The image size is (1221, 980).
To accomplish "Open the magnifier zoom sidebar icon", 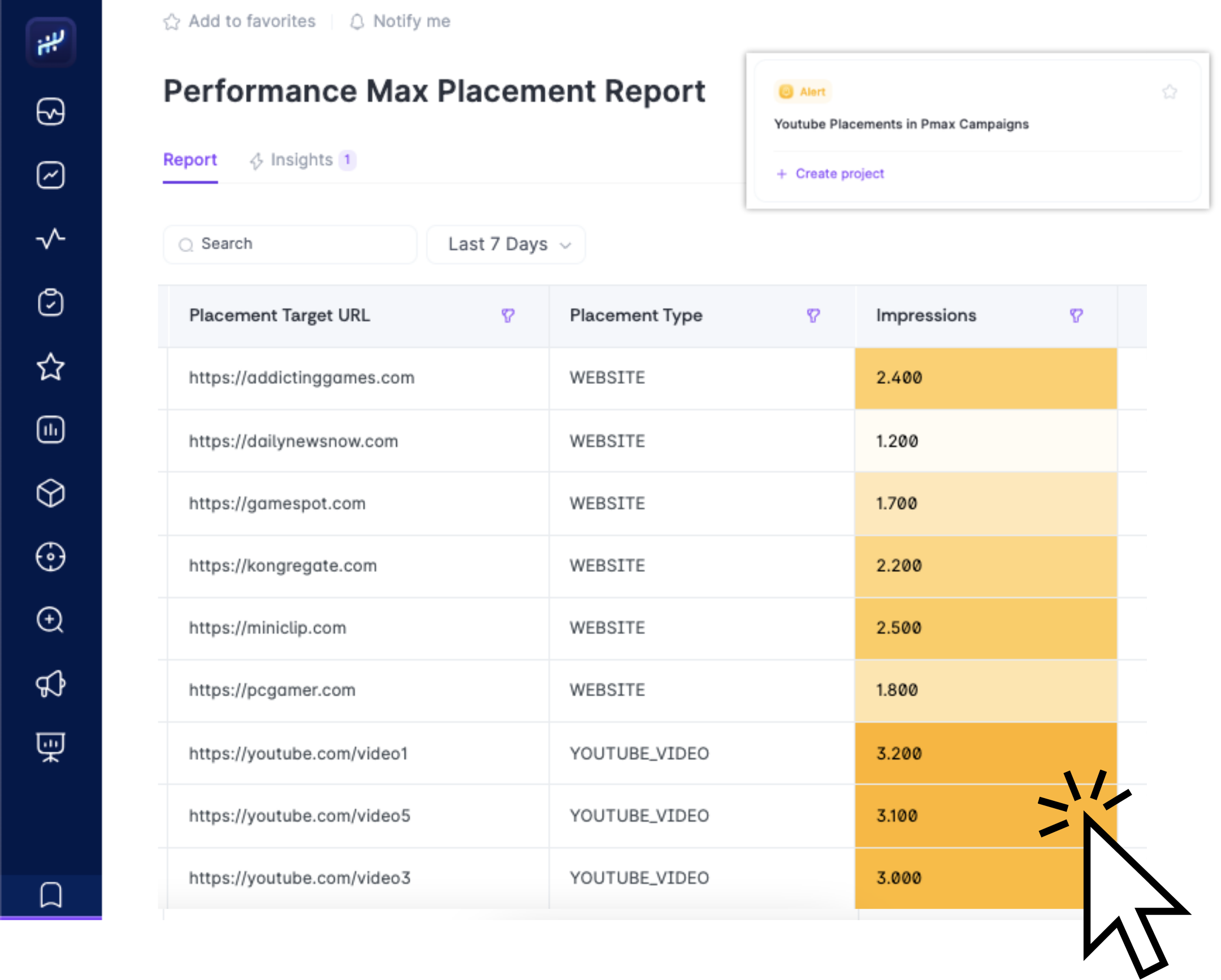I will 51,620.
